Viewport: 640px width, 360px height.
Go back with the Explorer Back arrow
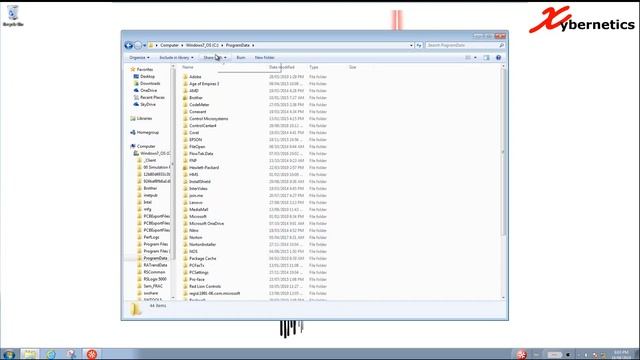point(129,45)
